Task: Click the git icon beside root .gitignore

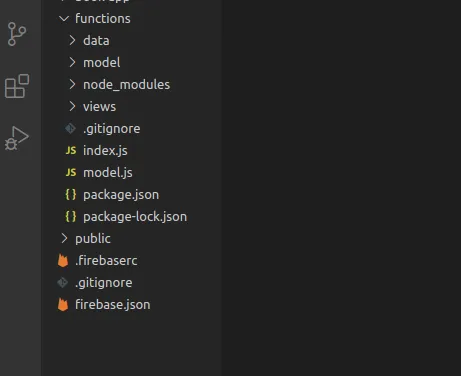Action: pos(63,282)
